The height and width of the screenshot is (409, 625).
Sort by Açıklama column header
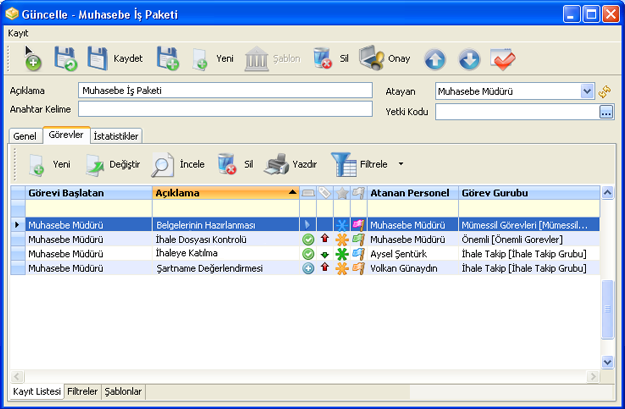click(x=220, y=192)
